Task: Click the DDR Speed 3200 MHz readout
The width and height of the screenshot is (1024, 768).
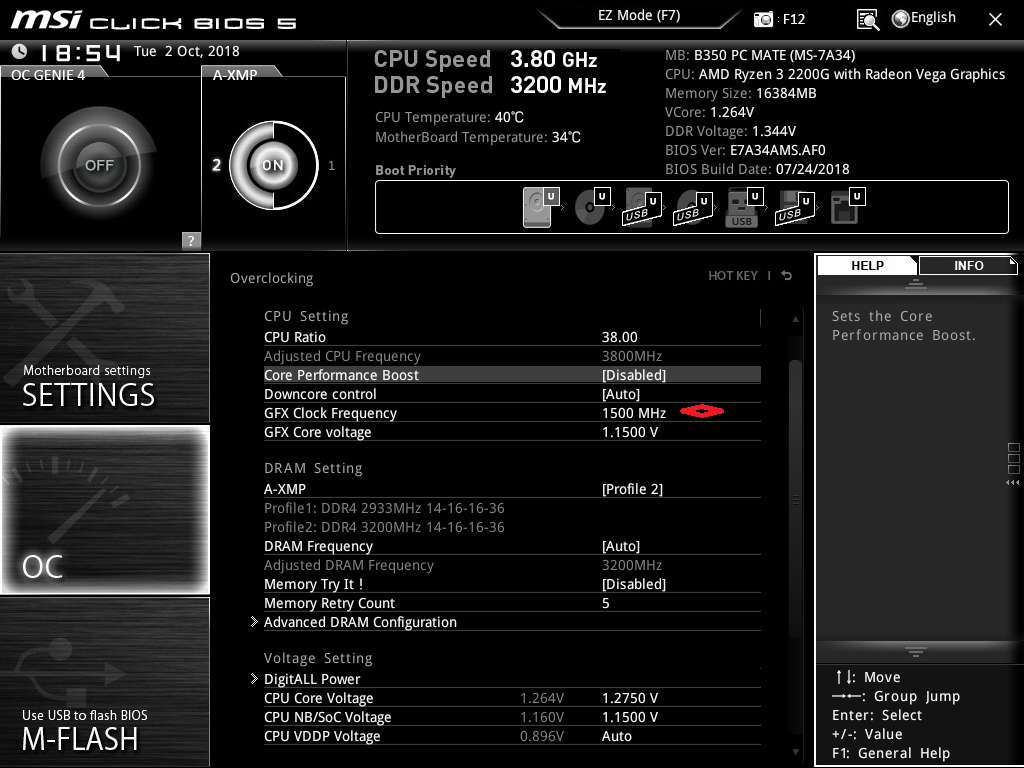Action: (x=490, y=85)
